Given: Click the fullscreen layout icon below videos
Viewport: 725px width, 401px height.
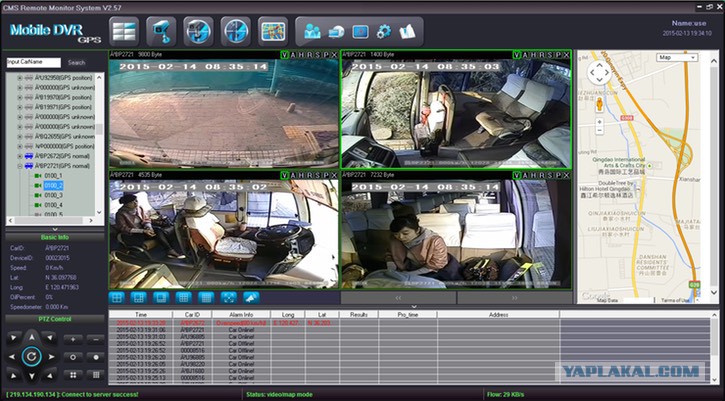Looking at the screenshot, I should 227,297.
